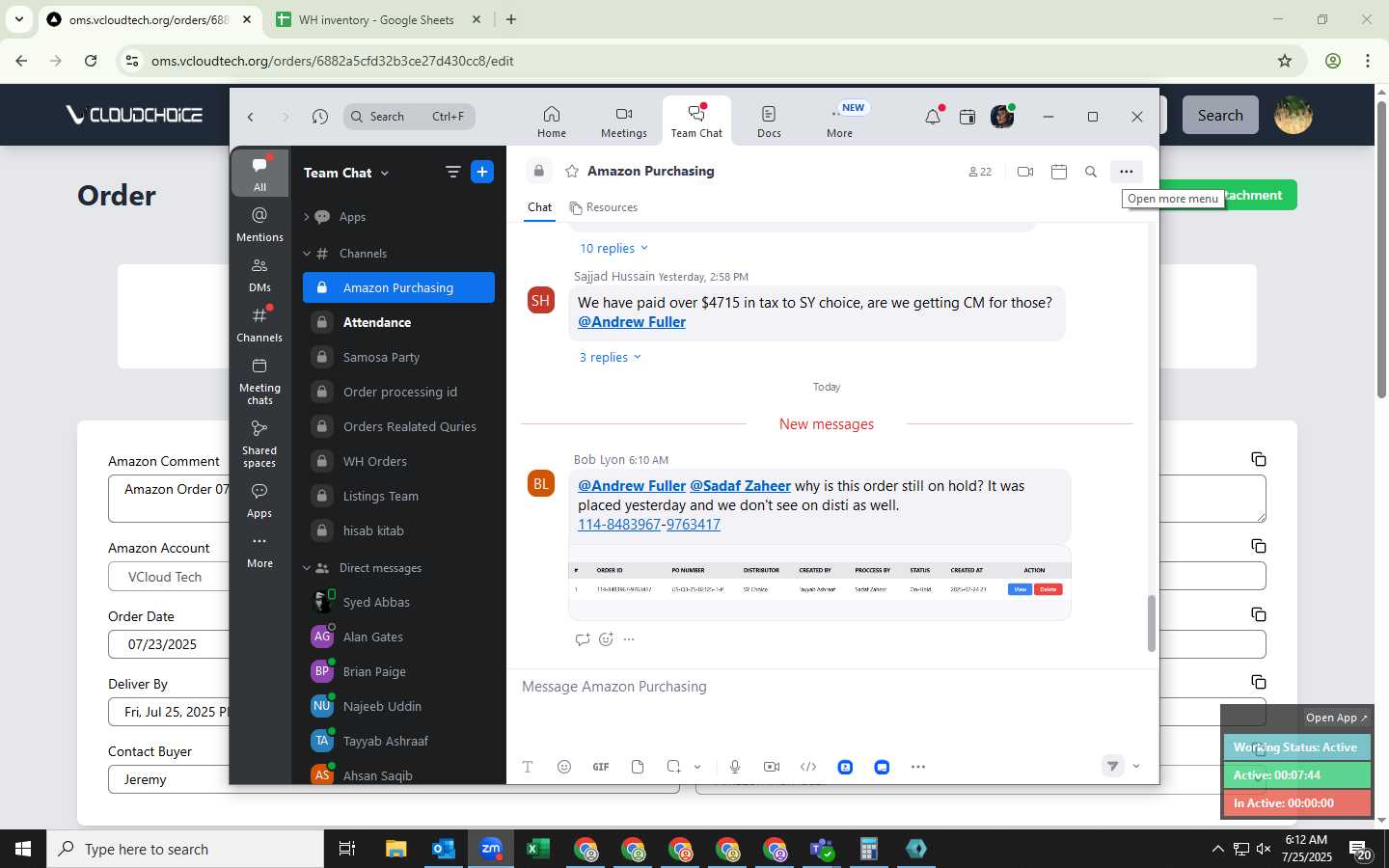Select the Chat tab in Amazon Purchasing
The width and height of the screenshot is (1389, 868).
tap(539, 207)
